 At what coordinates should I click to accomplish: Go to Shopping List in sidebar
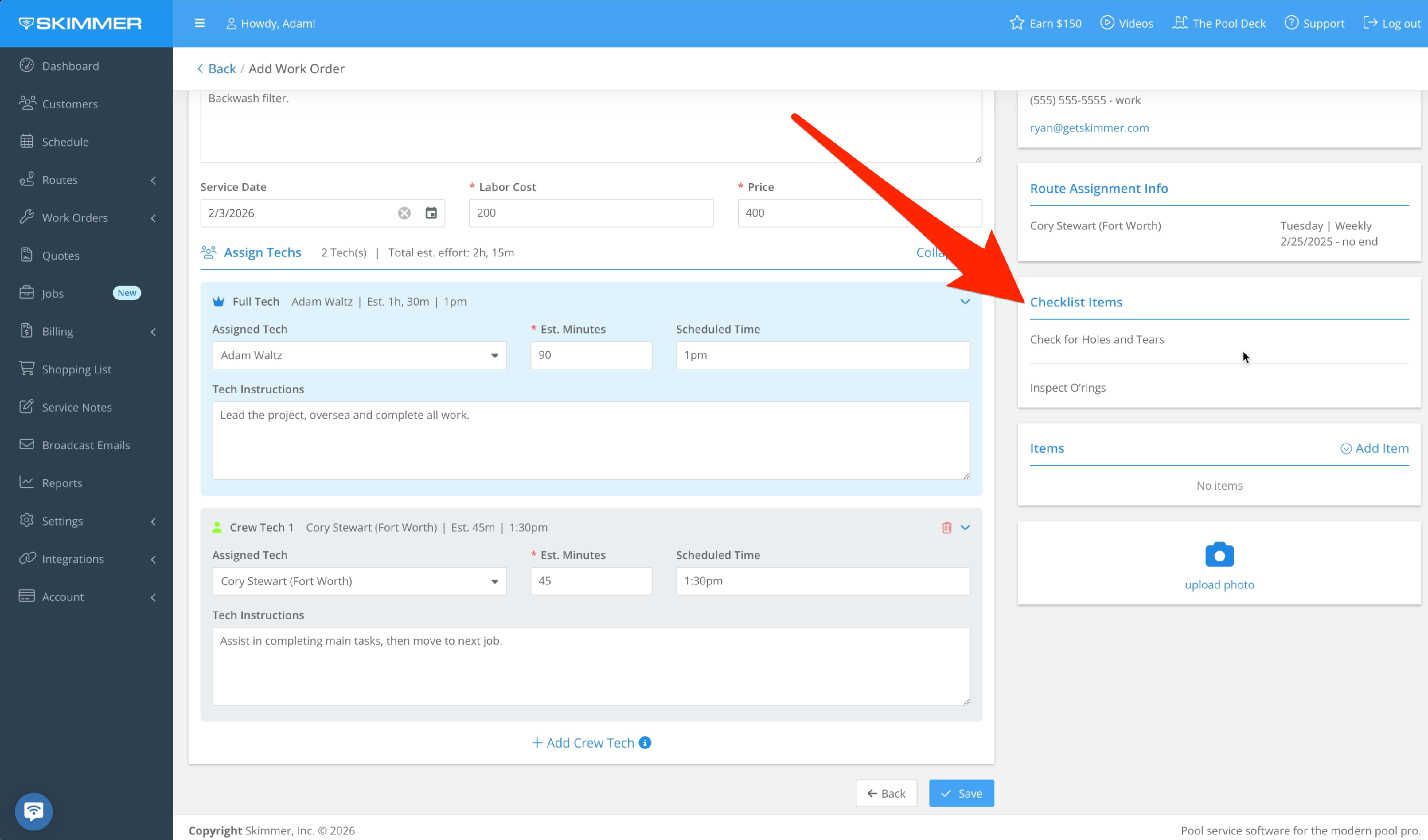pyautogui.click(x=77, y=369)
